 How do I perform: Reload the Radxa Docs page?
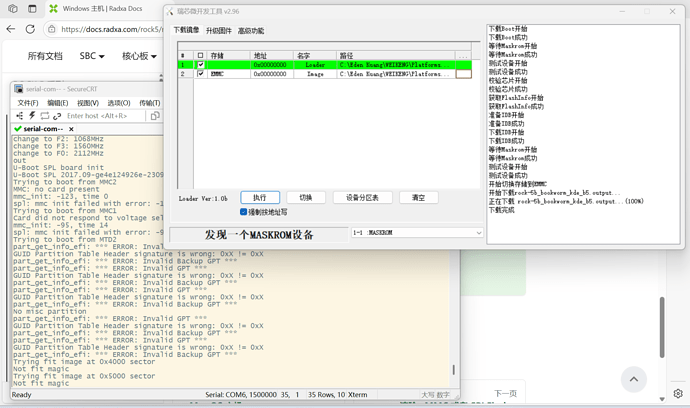pyautogui.click(x=30, y=29)
